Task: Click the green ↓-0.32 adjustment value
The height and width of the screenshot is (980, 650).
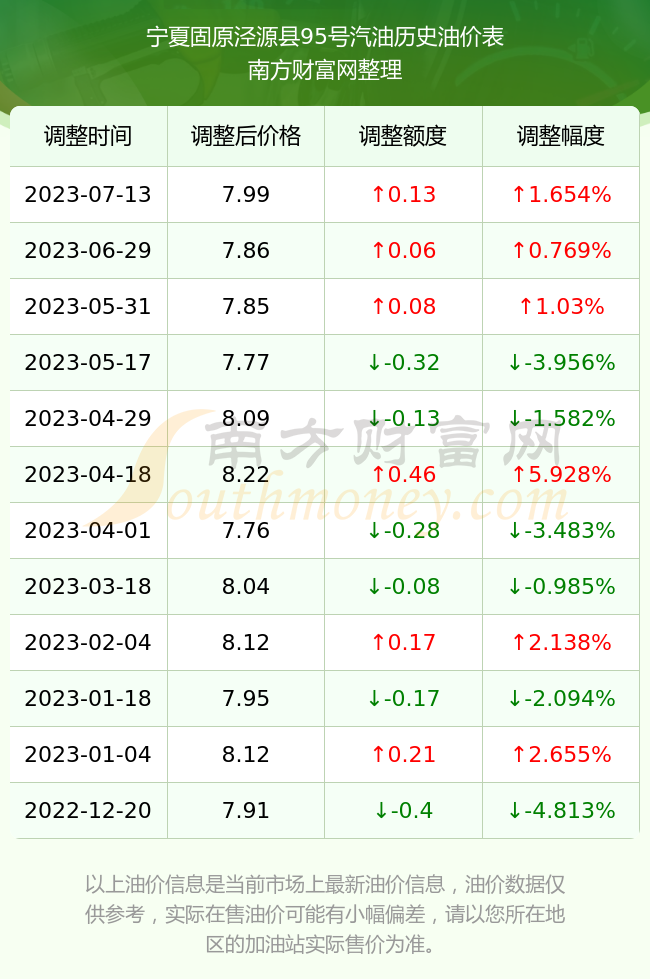Action: [403, 362]
